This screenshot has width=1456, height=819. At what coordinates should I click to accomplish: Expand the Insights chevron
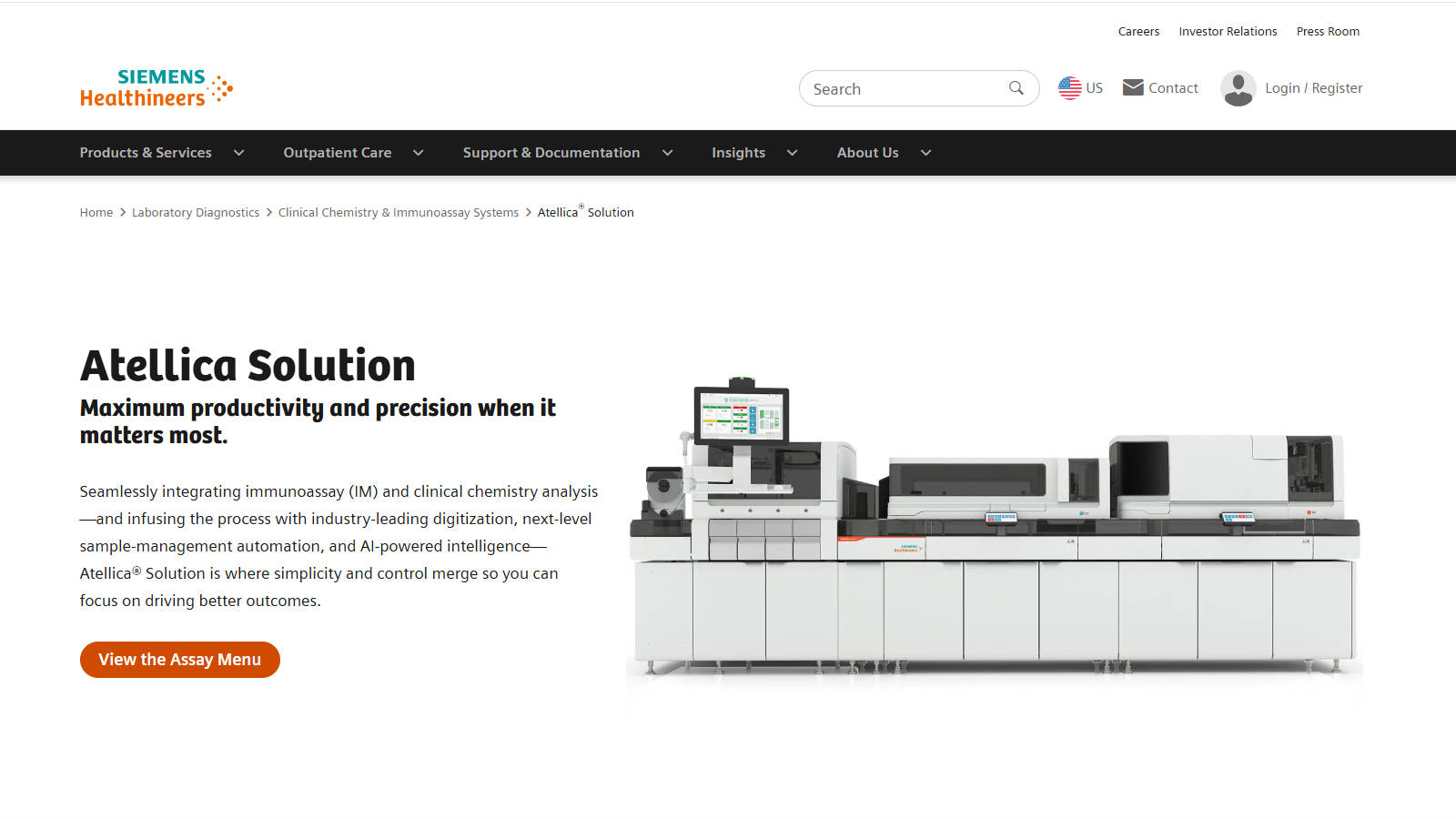point(793,153)
